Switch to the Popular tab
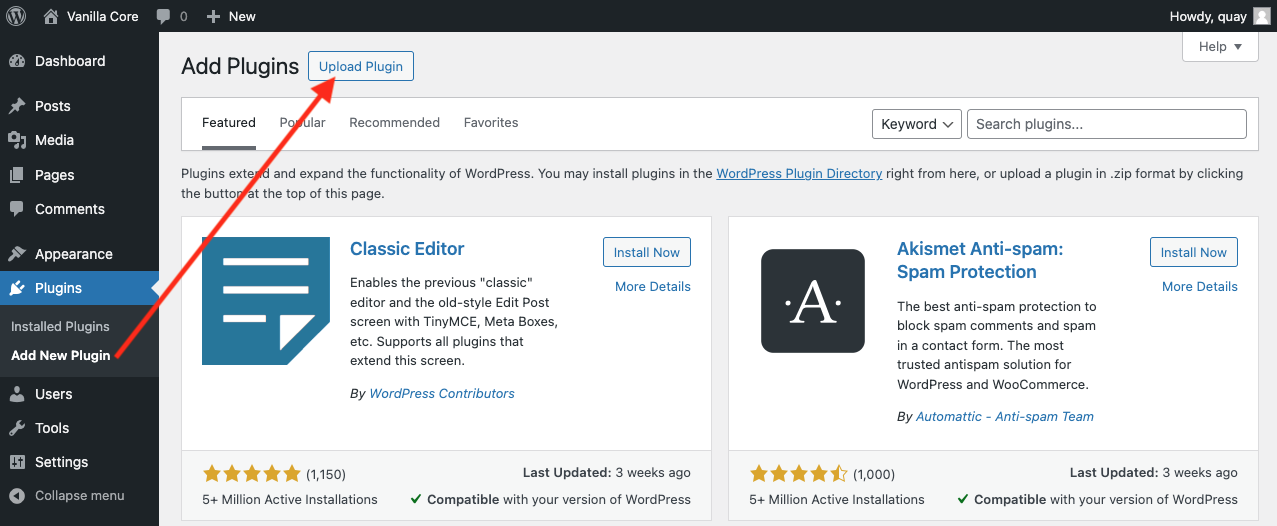Viewport: 1277px width, 526px height. coord(303,122)
